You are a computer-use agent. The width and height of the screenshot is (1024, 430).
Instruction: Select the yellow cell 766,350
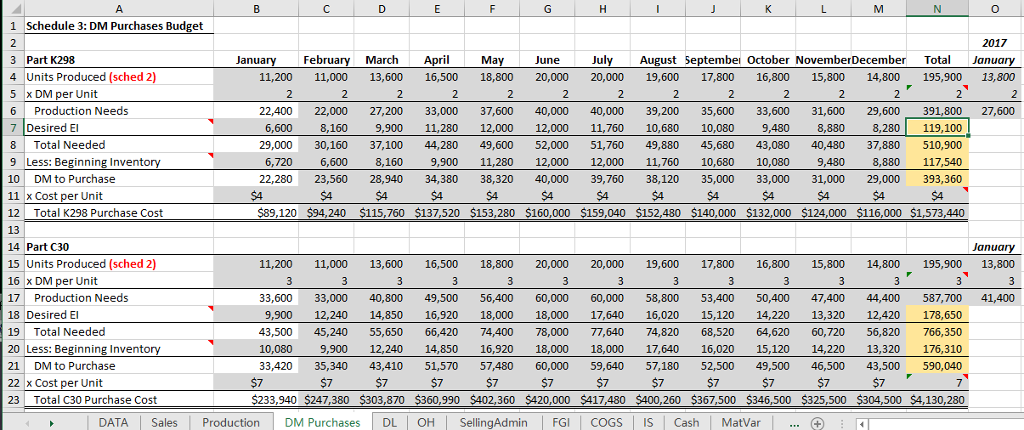(x=936, y=332)
